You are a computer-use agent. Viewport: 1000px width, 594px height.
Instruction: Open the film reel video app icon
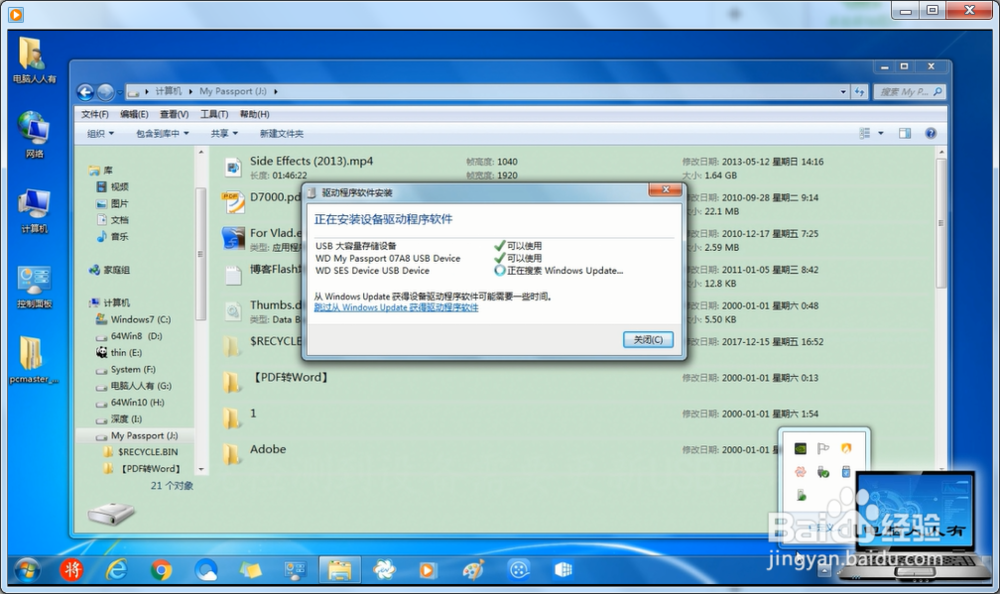pyautogui.click(x=518, y=570)
